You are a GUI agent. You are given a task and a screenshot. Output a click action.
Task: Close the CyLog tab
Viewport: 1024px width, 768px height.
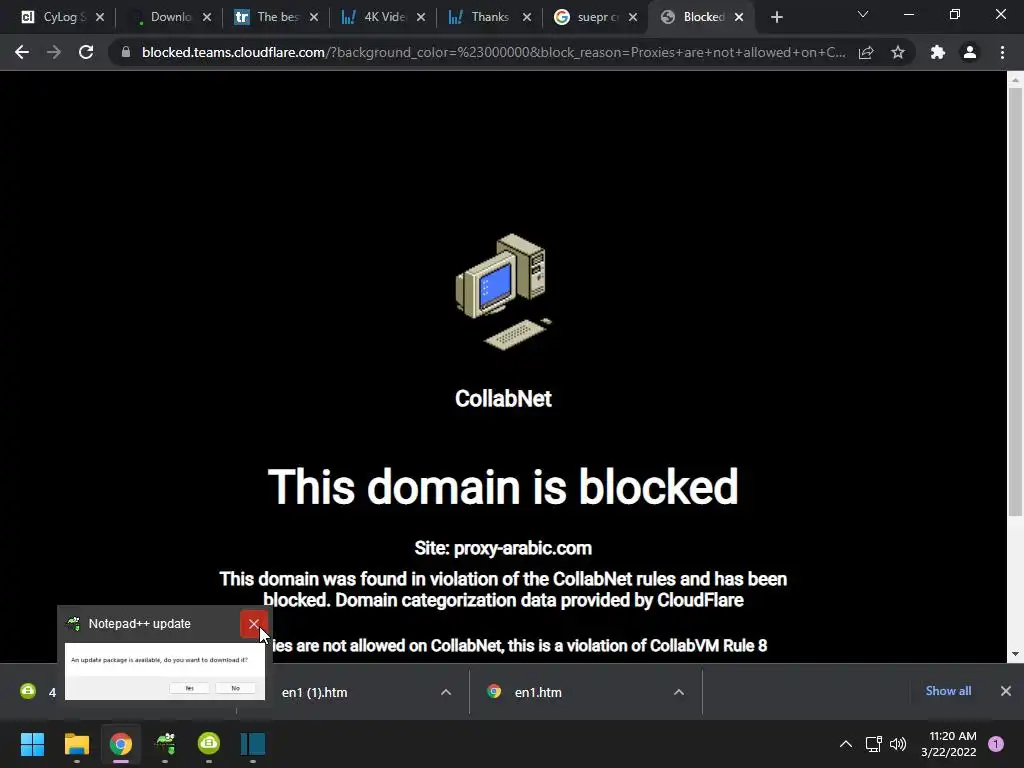(100, 17)
